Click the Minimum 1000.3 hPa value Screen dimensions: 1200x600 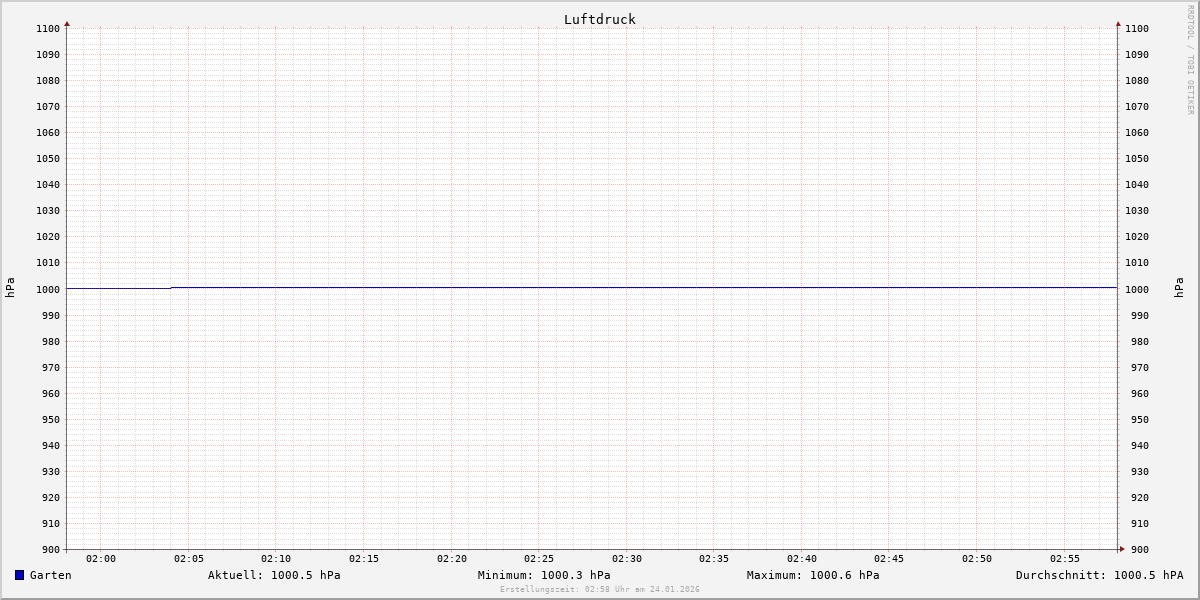544,575
